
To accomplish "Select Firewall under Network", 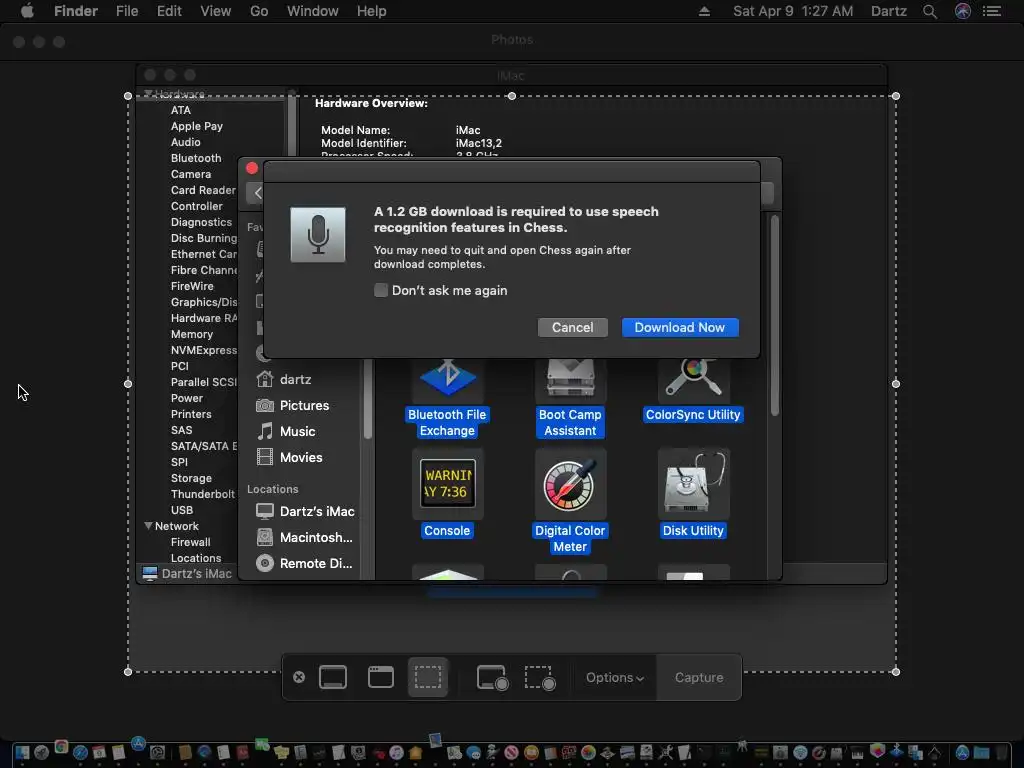I will (191, 542).
